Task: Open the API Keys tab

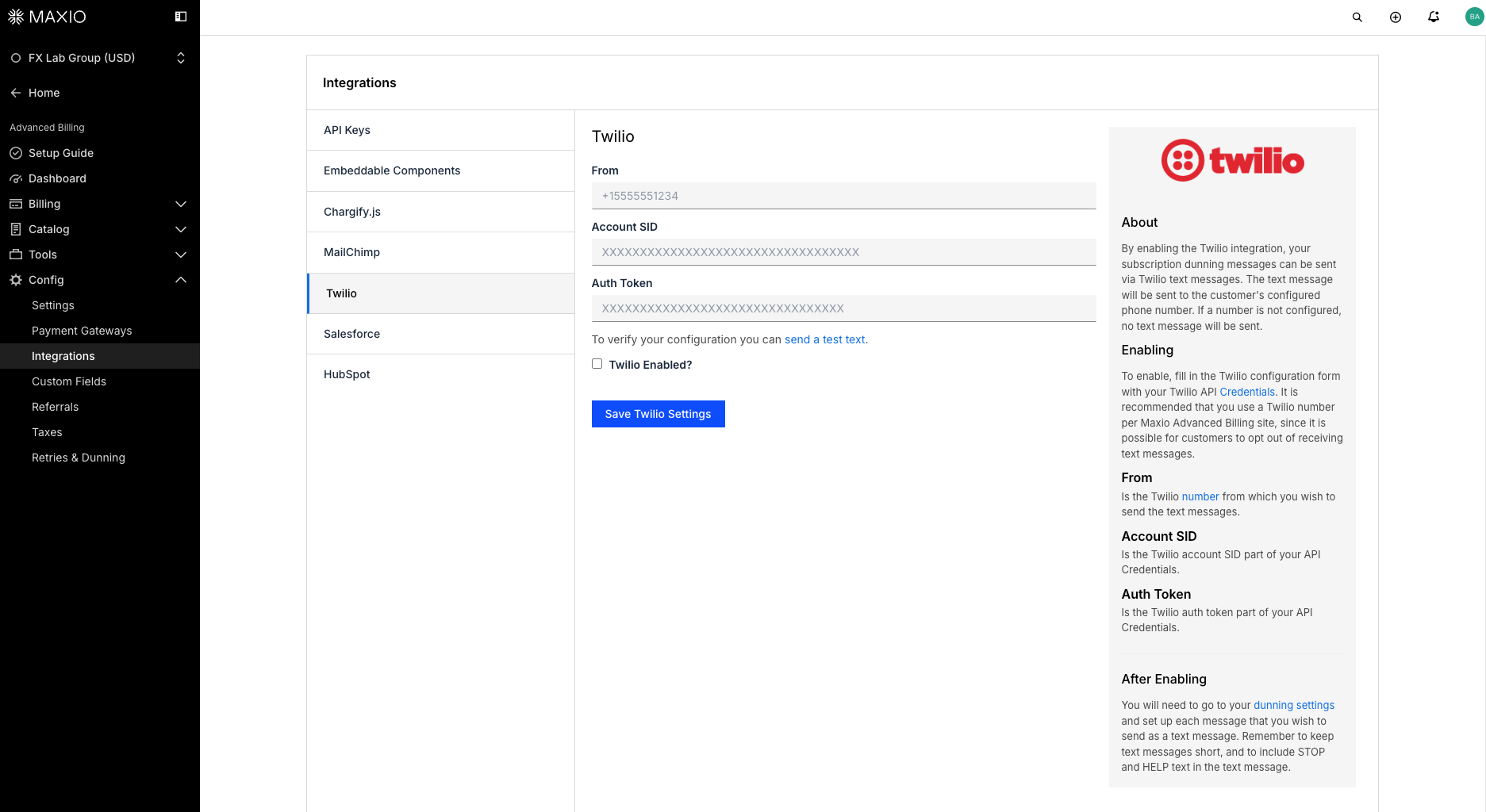Action: pyautogui.click(x=441, y=130)
